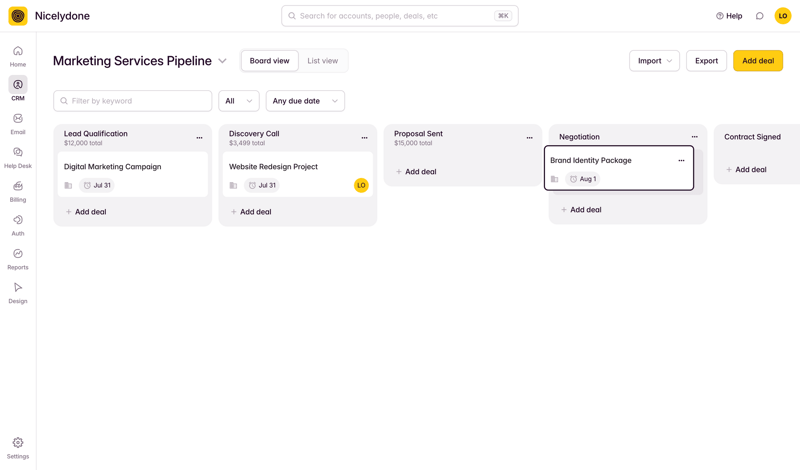
Task: Click the Contract Signed column title
Action: [x=752, y=137]
